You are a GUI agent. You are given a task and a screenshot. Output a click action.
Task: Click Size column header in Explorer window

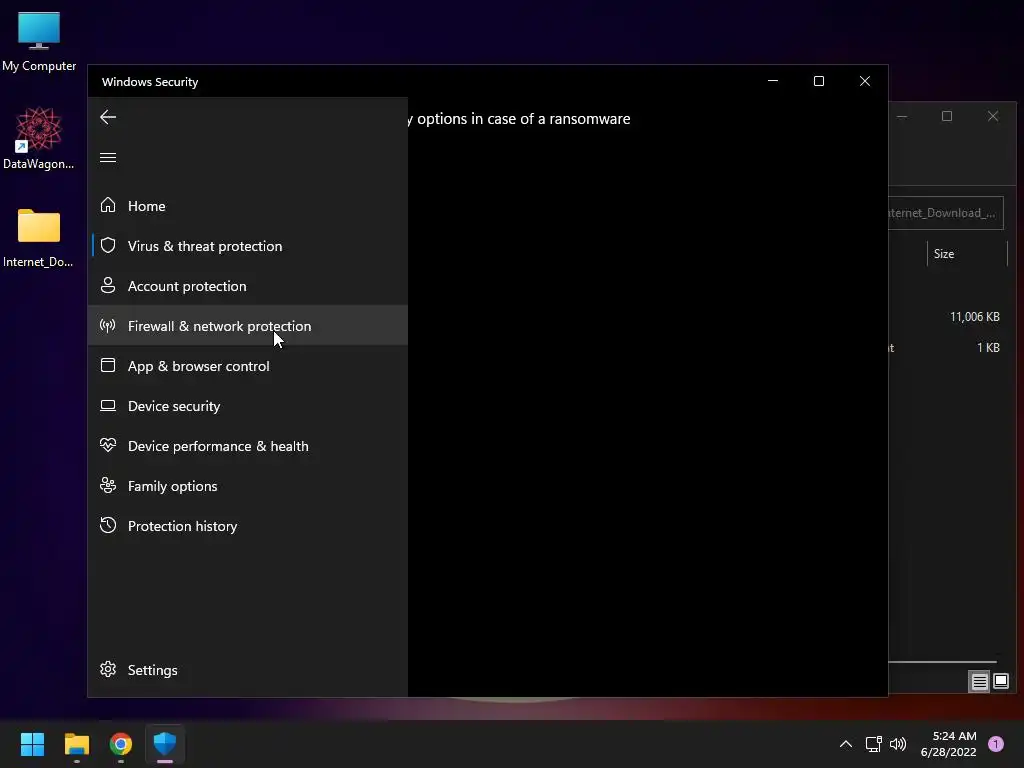pos(968,253)
